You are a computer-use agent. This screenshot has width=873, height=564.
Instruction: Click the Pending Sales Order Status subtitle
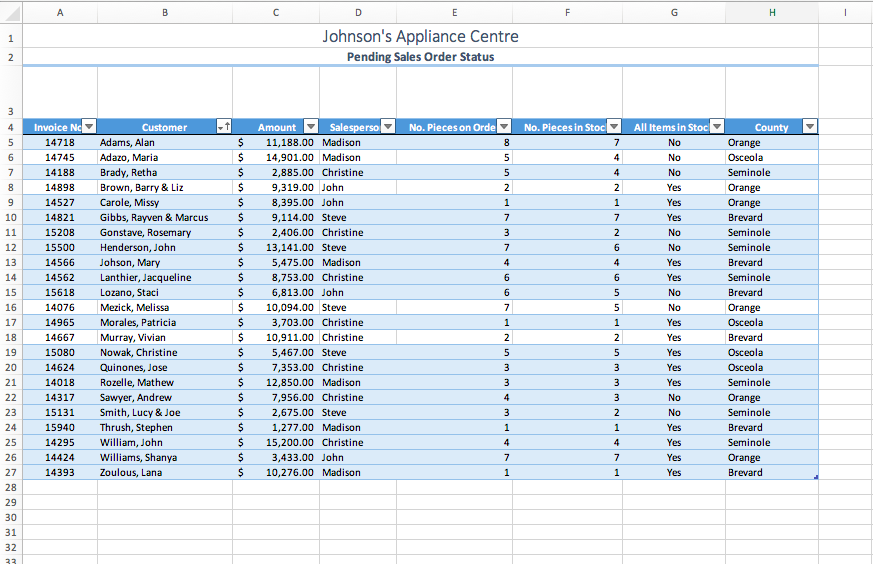[420, 57]
